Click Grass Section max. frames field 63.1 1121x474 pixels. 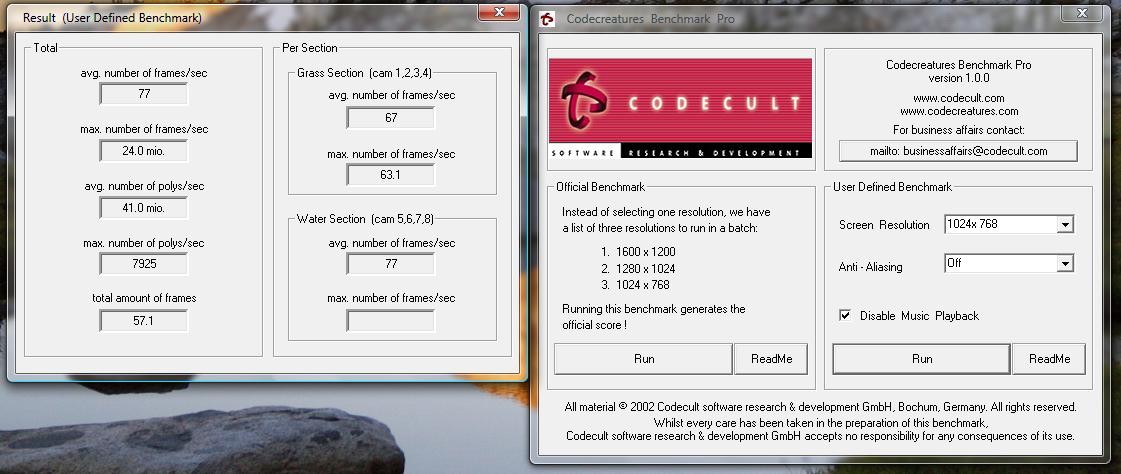(x=390, y=174)
